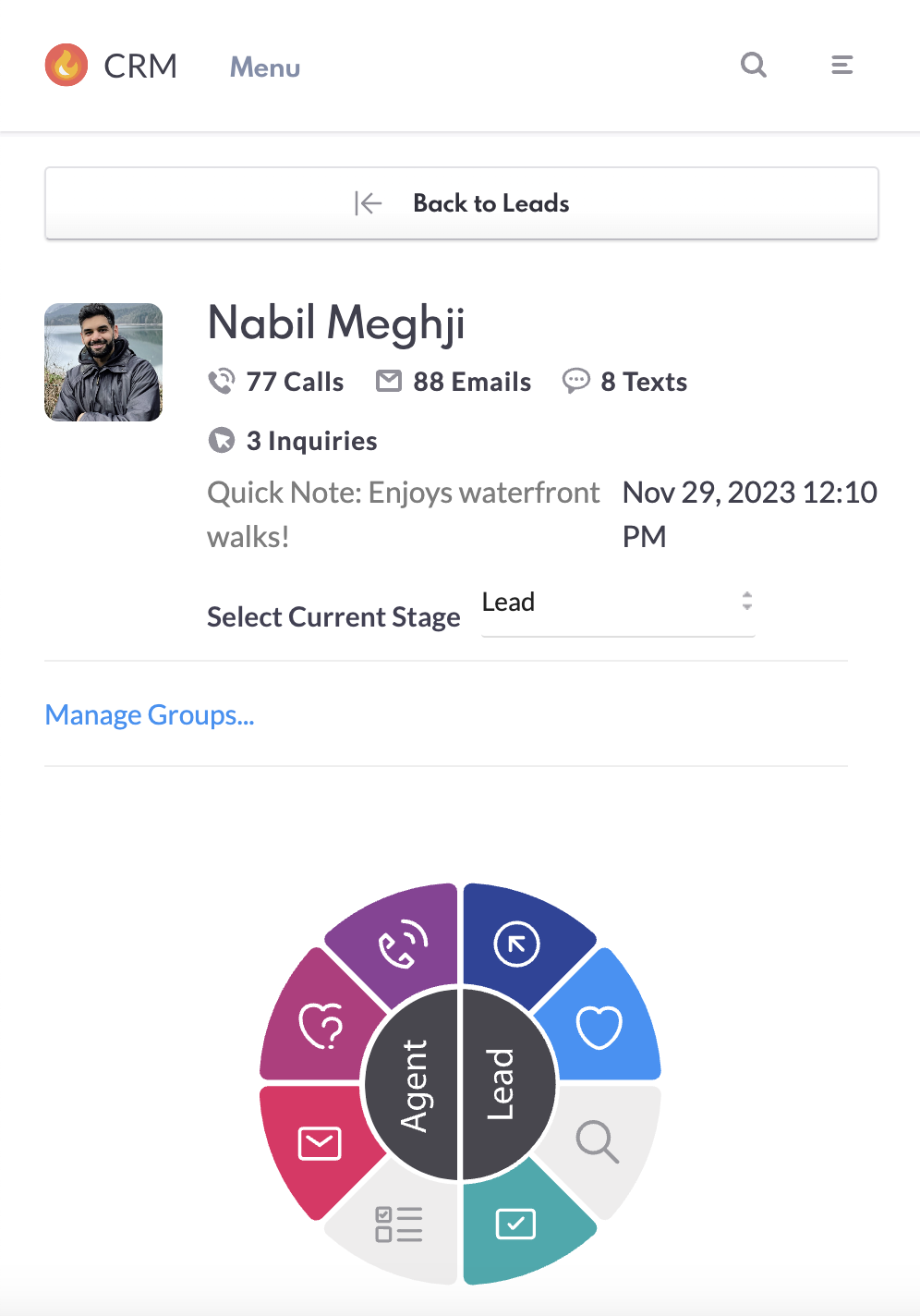Open the email envelope wheel segment

coord(320,1143)
